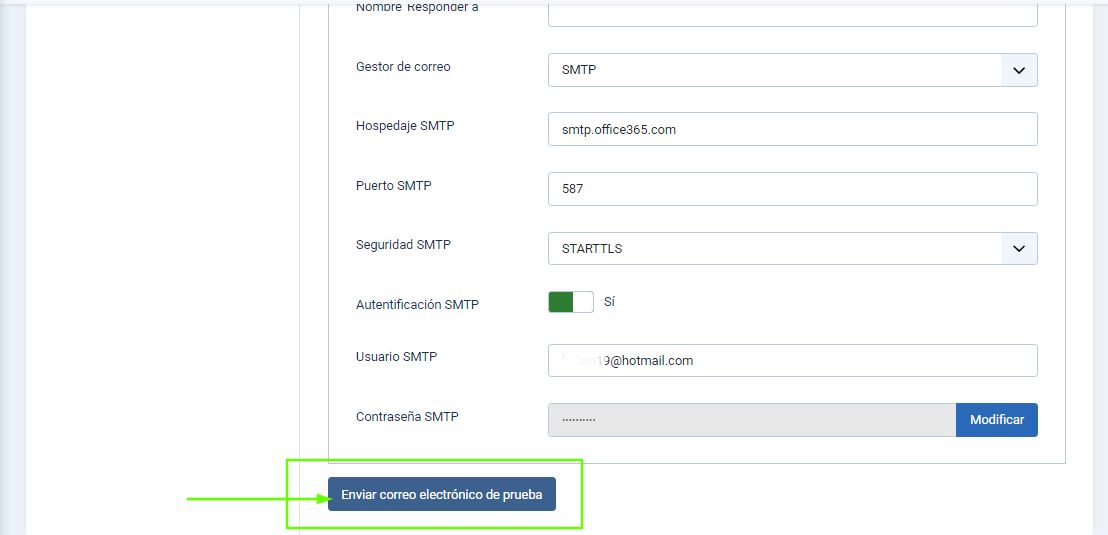Select the Usuario SMTP email field
Viewport: 1108px width, 535px height.
pyautogui.click(x=792, y=361)
